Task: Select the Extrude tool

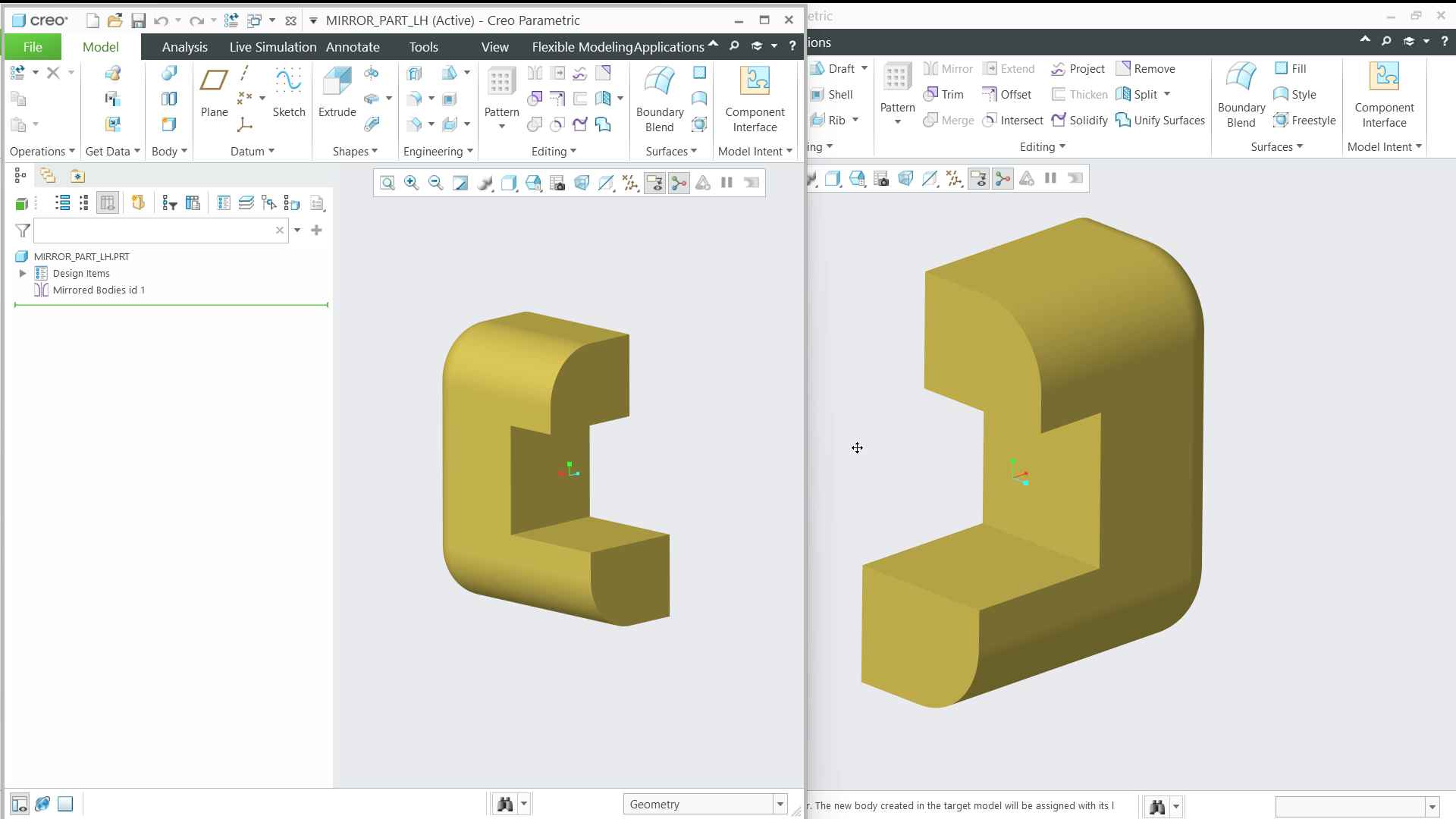Action: (337, 92)
